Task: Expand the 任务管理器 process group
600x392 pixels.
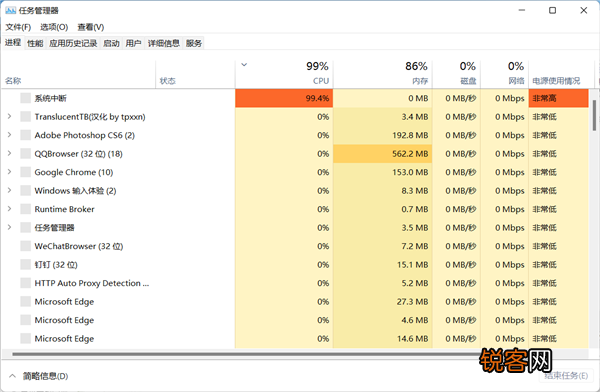Action: click(x=10, y=227)
